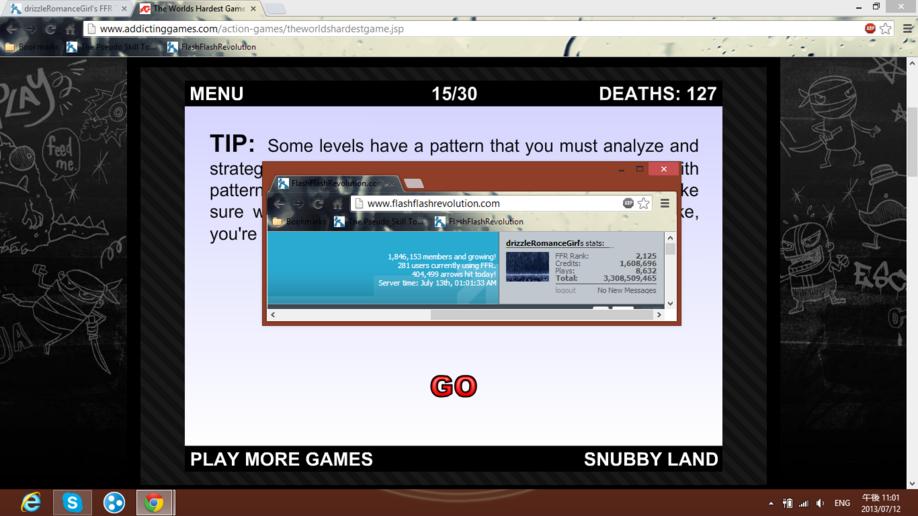Click the red GO button
The image size is (918, 516).
click(x=454, y=386)
